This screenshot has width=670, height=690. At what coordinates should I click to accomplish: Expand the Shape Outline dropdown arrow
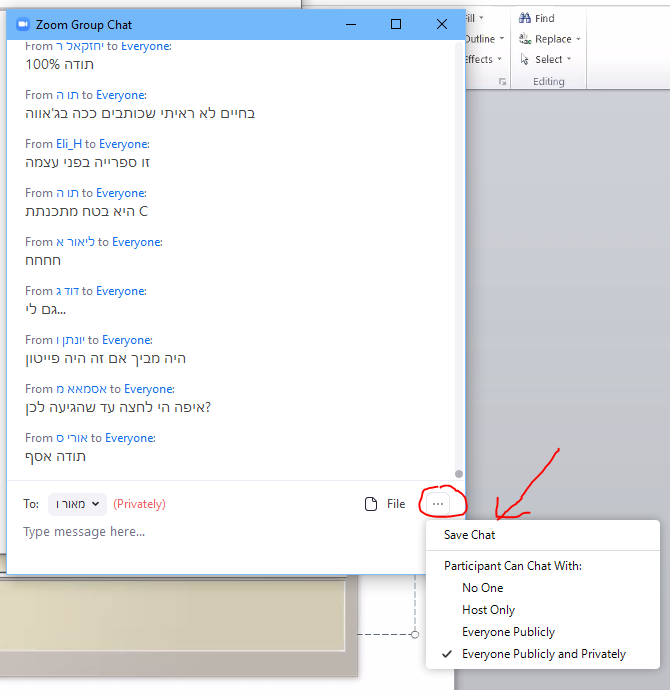click(502, 39)
